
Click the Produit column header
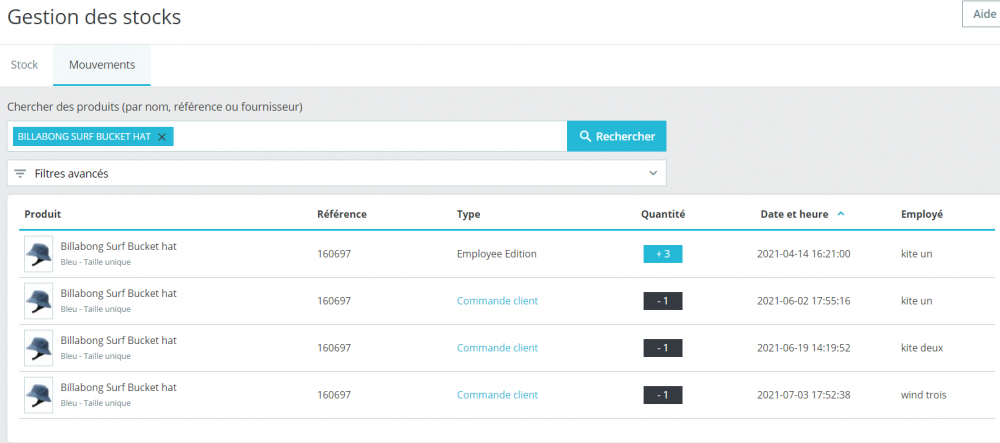pos(43,214)
